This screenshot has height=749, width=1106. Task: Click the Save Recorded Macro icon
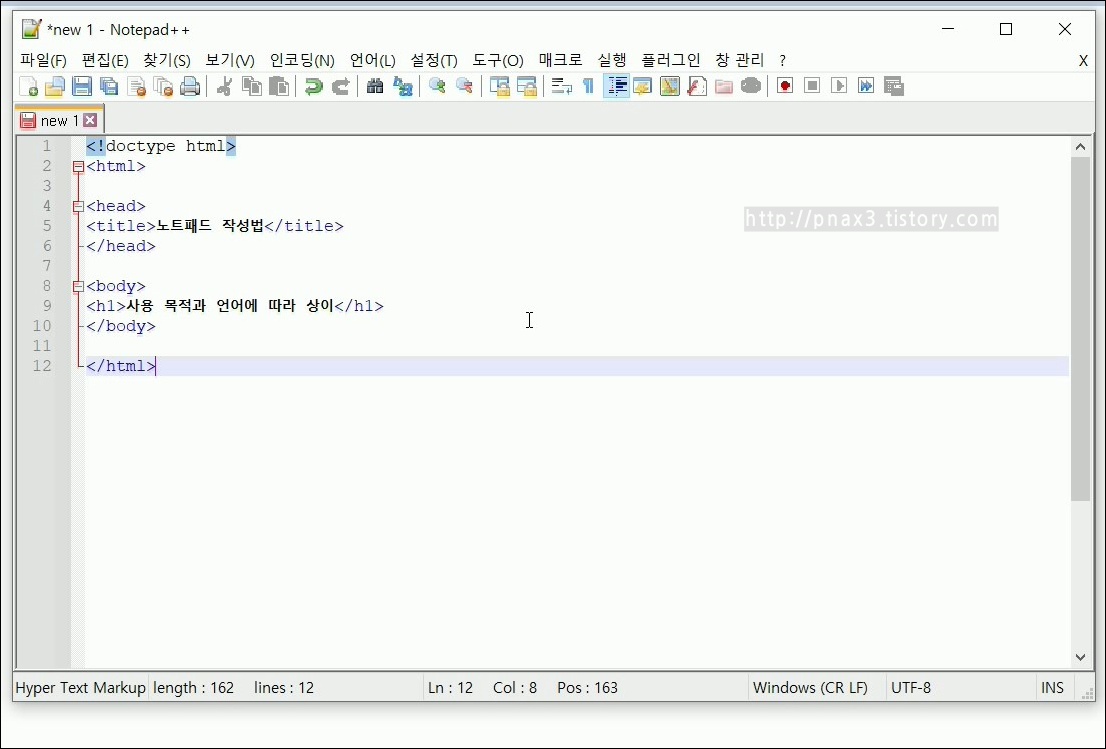click(x=894, y=86)
